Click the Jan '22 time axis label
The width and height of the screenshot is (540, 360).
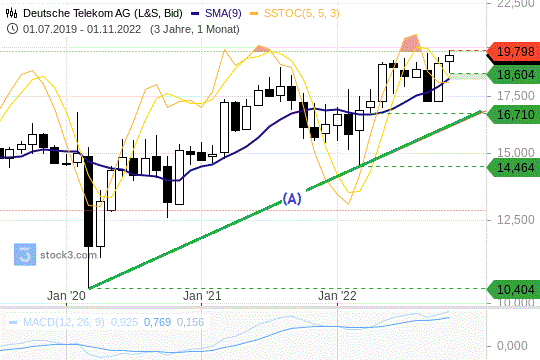point(337,296)
